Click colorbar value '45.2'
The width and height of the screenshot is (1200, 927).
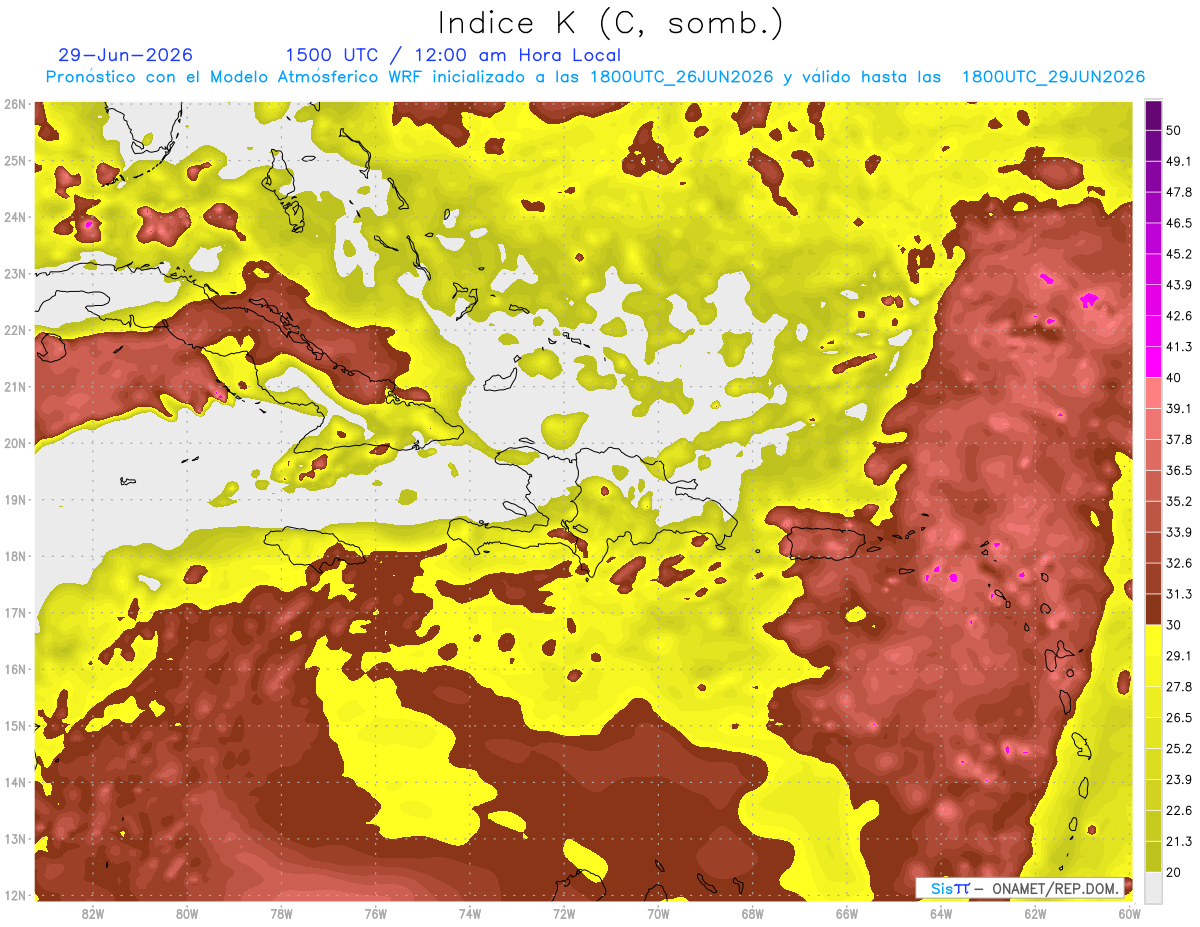point(1178,254)
